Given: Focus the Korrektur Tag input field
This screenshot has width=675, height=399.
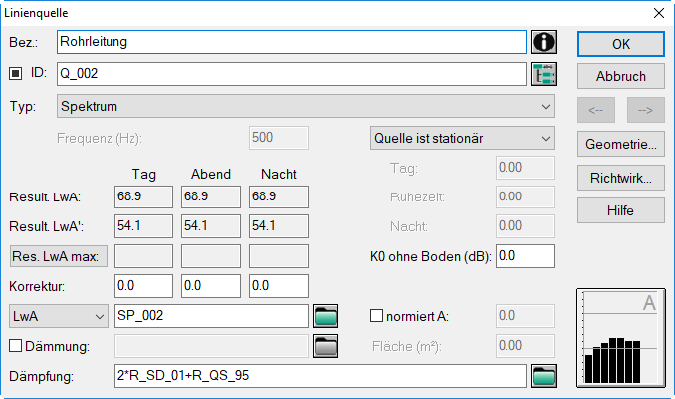Looking at the screenshot, I should [x=143, y=286].
